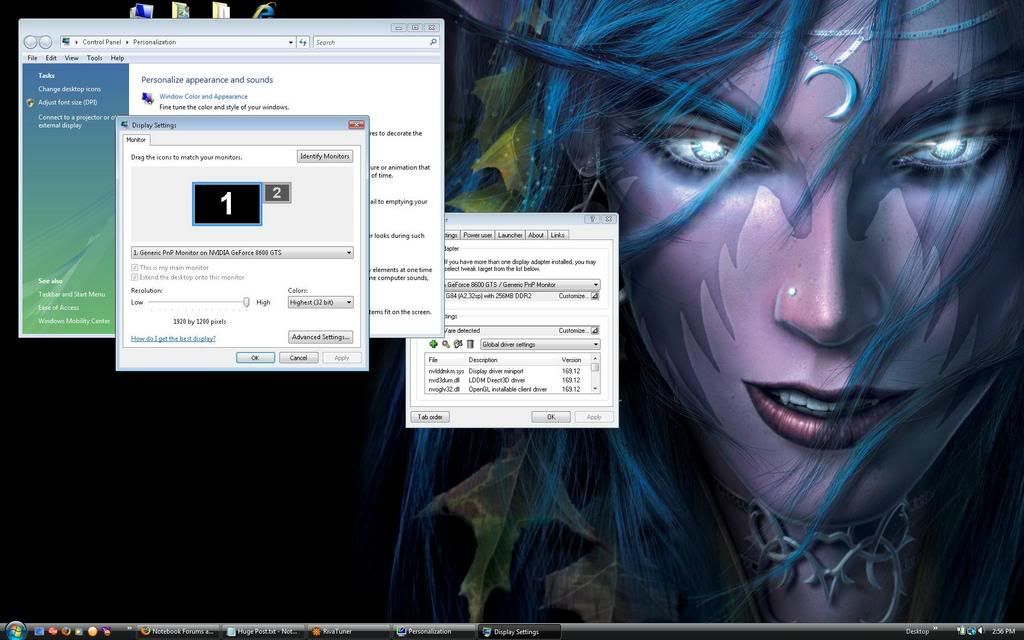Click the second desktop folder icon with picture

pos(180,9)
